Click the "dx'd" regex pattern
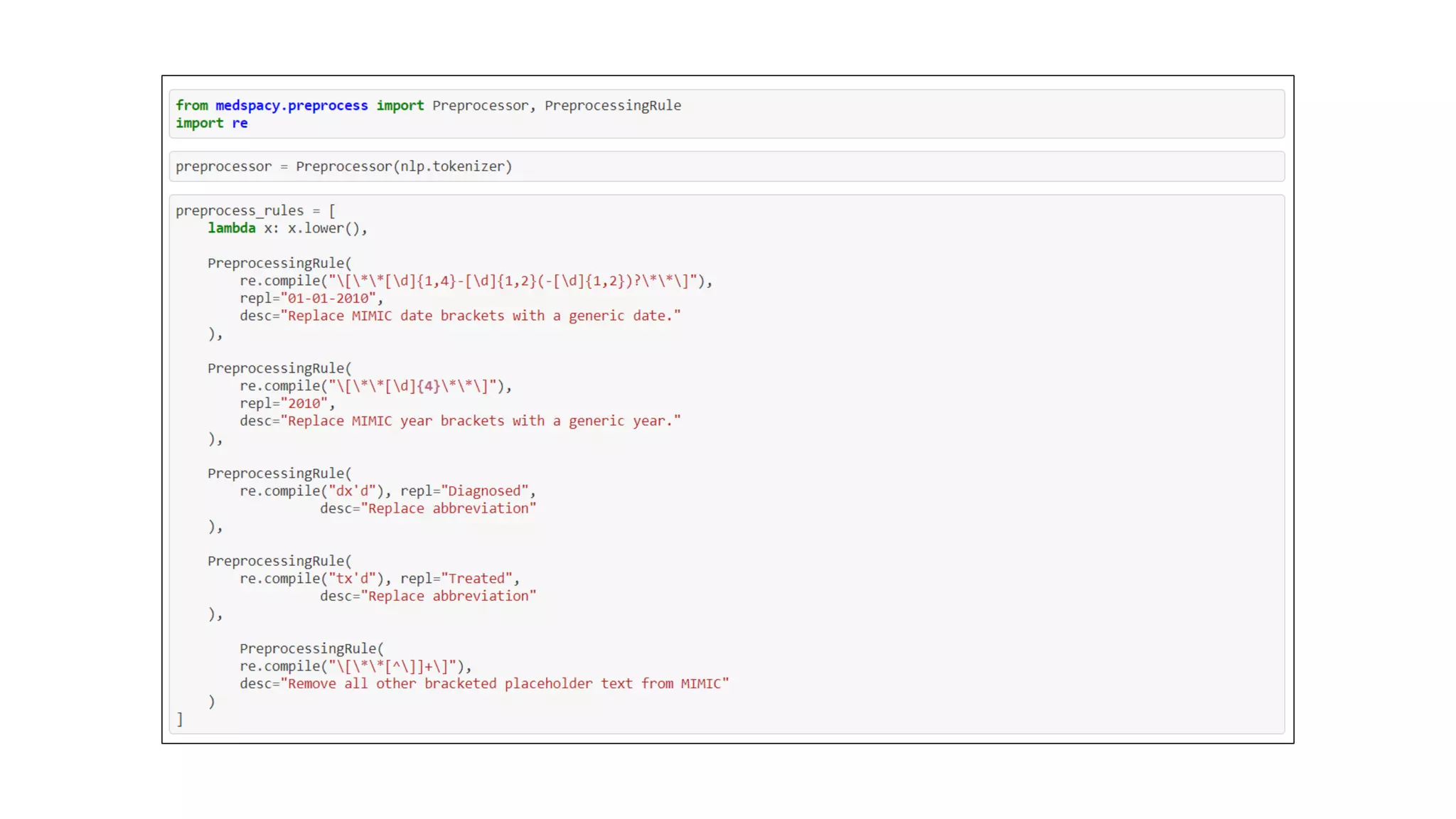Screen dimensions: 1456x819 [351, 491]
